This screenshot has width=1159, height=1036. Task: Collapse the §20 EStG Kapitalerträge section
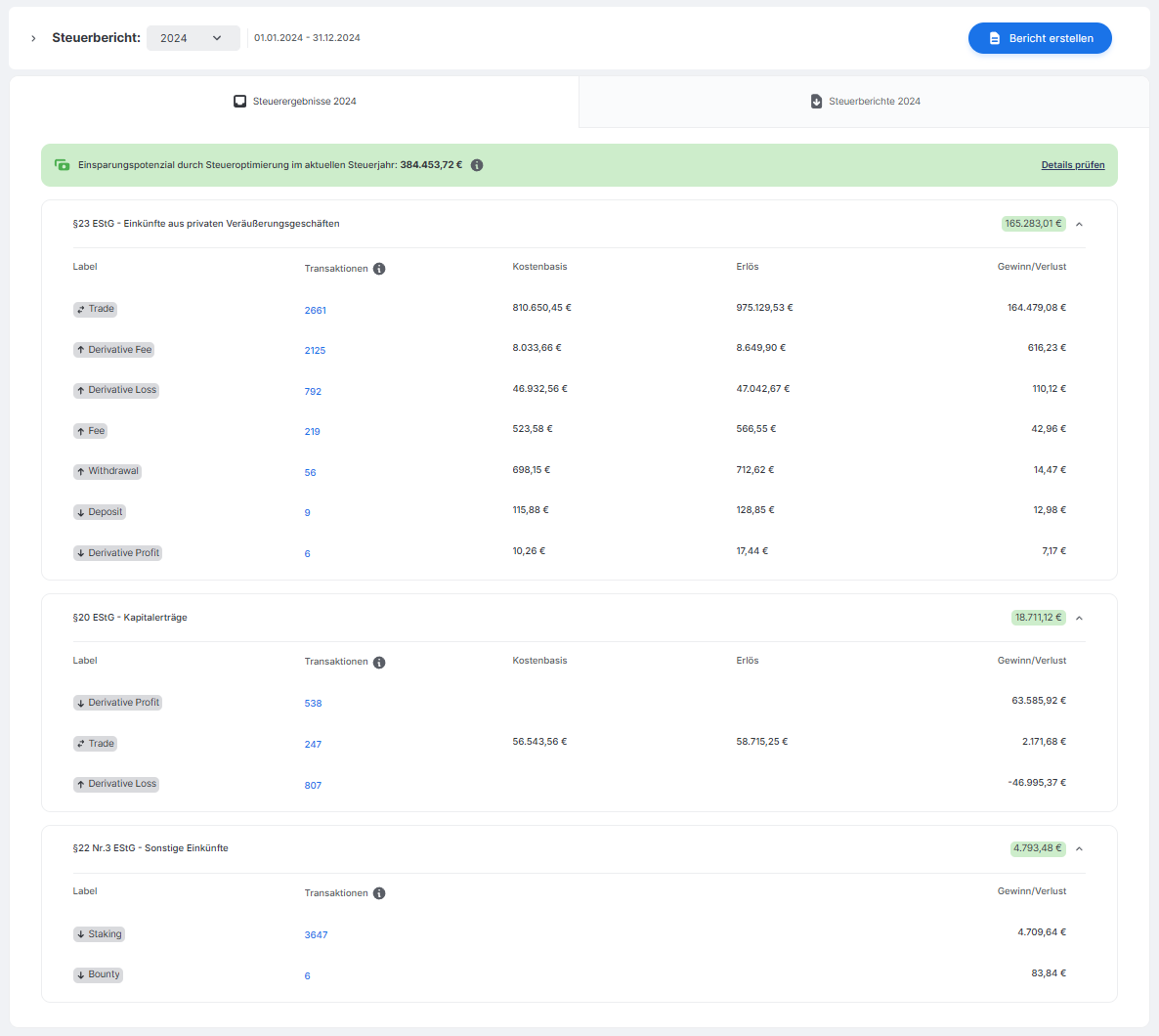(x=1079, y=619)
